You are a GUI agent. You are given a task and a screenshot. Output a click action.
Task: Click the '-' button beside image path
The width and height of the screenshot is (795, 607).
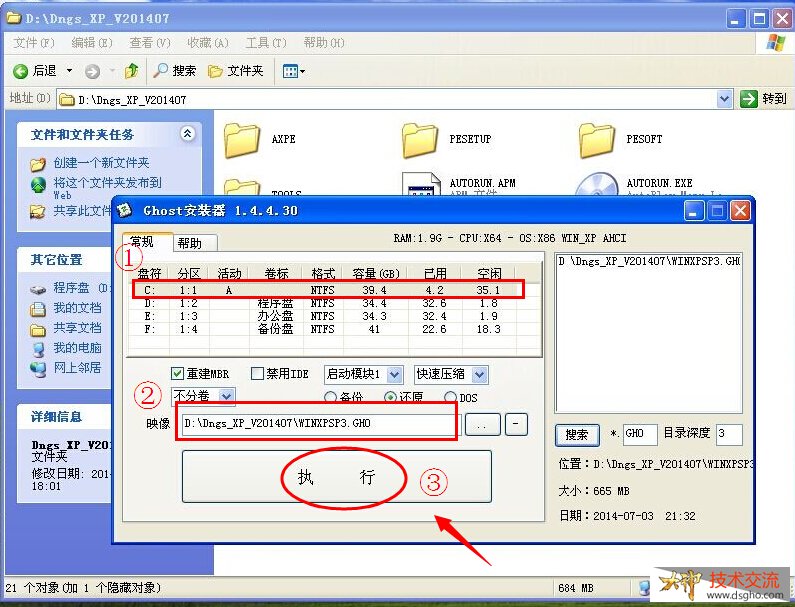click(x=515, y=424)
